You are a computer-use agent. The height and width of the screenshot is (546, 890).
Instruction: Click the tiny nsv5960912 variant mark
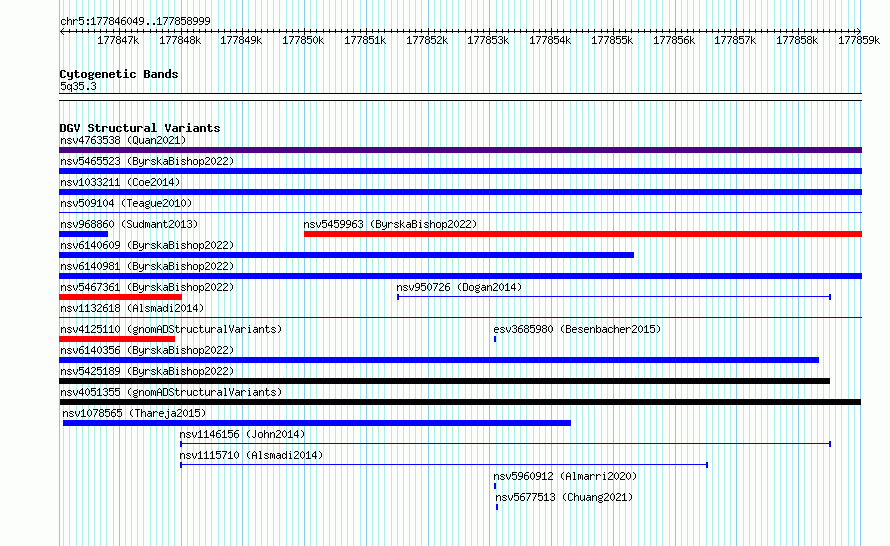[x=495, y=486]
